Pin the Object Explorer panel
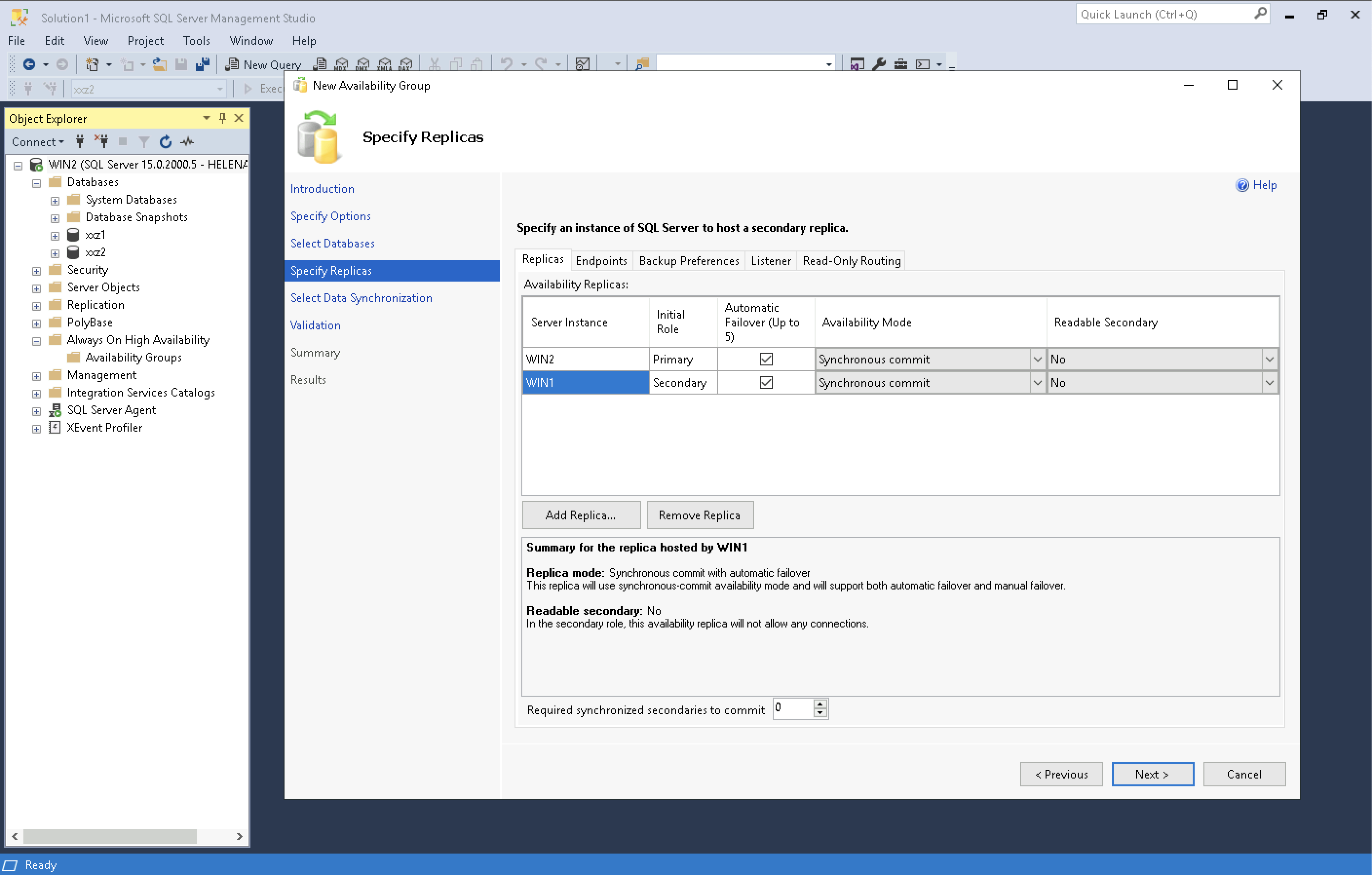 [x=223, y=118]
